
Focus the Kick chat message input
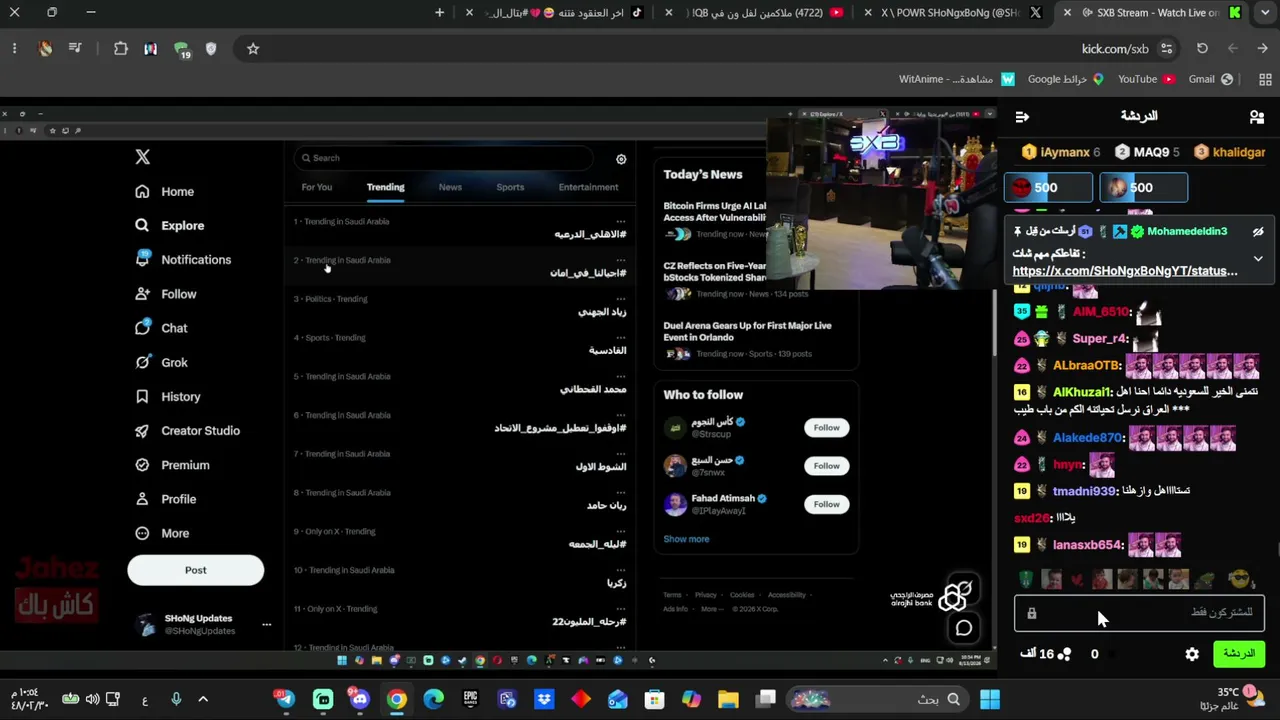[1140, 613]
